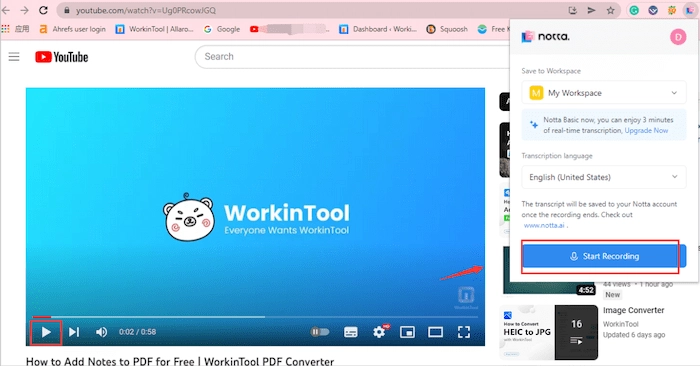Screen dimensions: 700x366
Task: Enter full screen video mode
Action: [464, 332]
